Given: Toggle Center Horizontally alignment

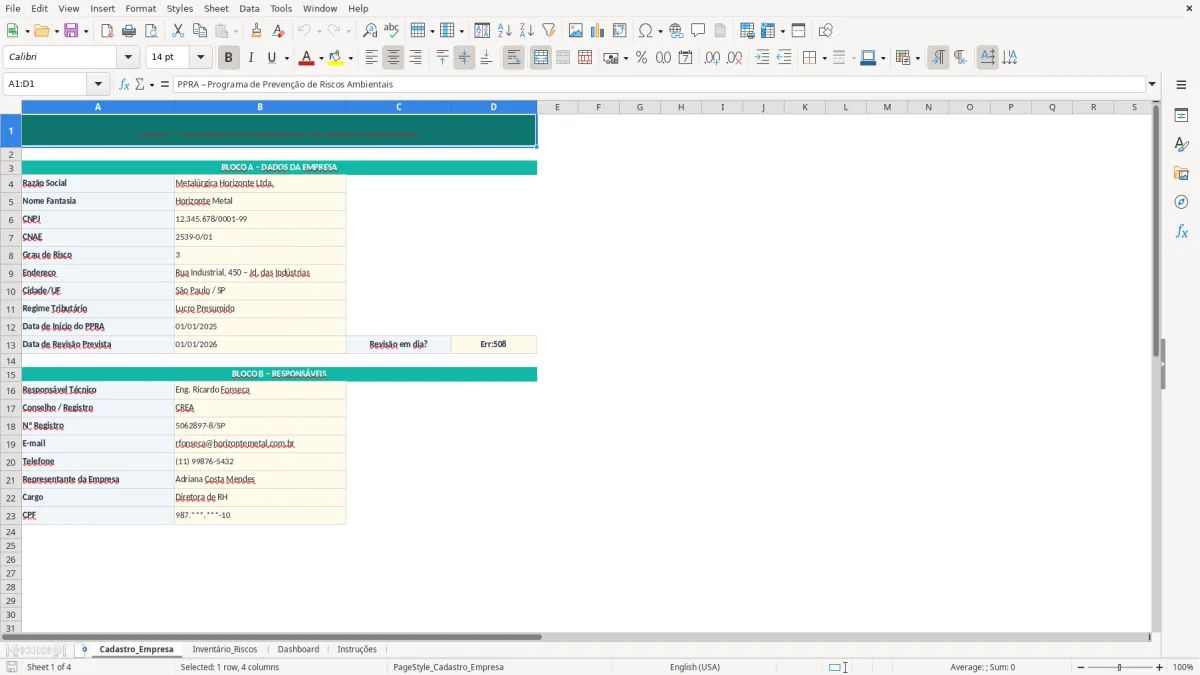Looking at the screenshot, I should 393,58.
